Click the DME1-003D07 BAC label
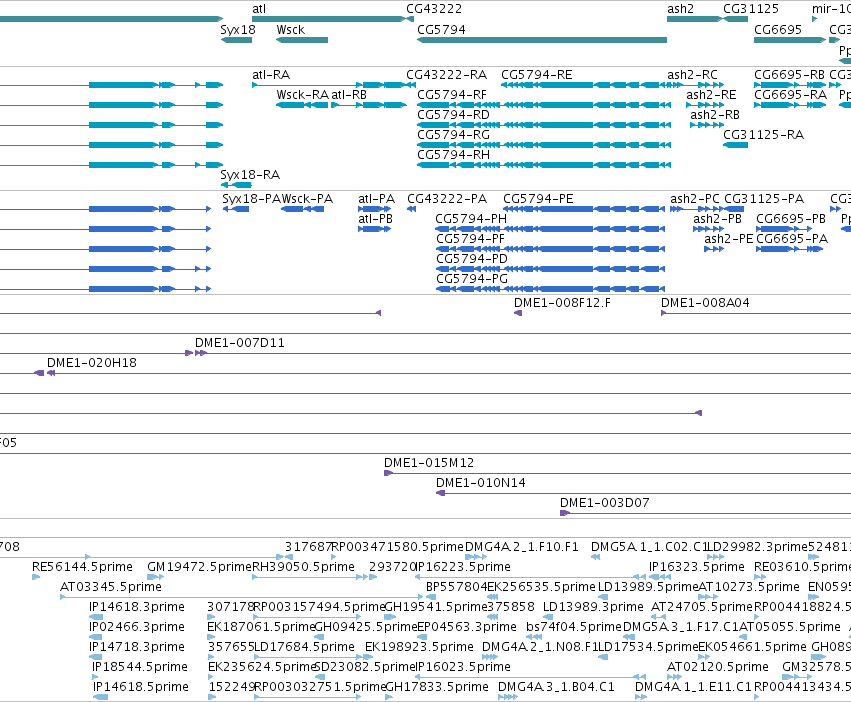This screenshot has height=702, width=851. tap(605, 503)
